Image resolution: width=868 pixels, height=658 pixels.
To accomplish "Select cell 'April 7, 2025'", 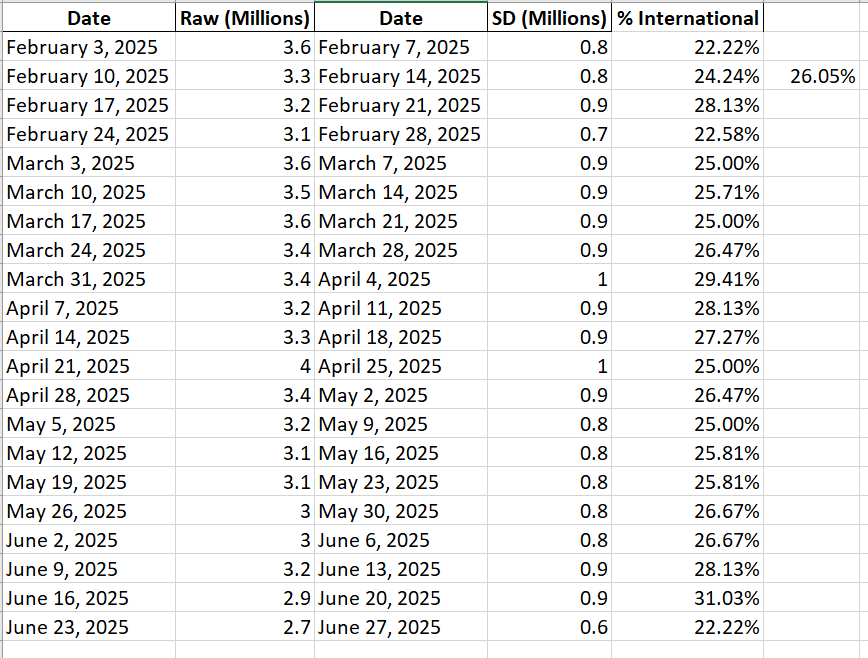I will coord(89,308).
